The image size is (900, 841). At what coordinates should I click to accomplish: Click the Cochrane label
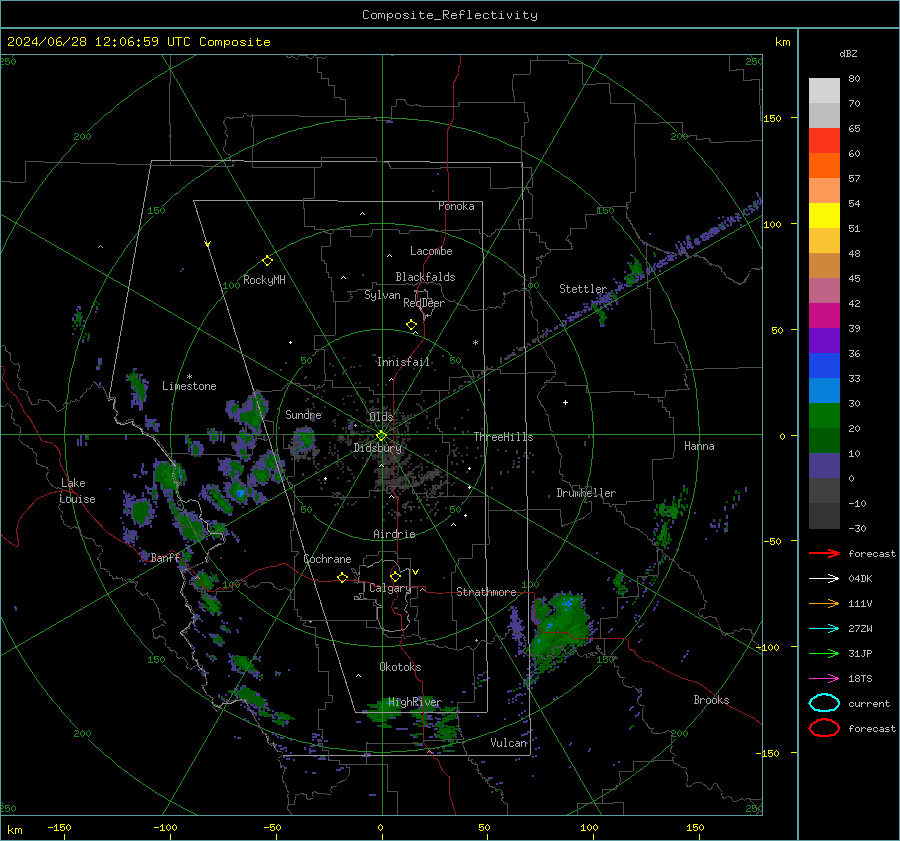[327, 559]
